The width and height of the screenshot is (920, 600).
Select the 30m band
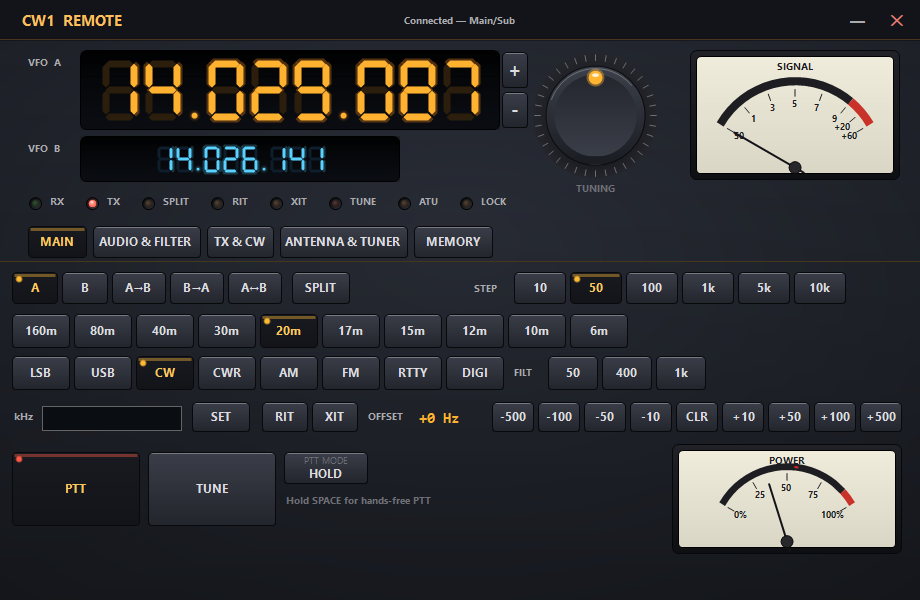226,331
